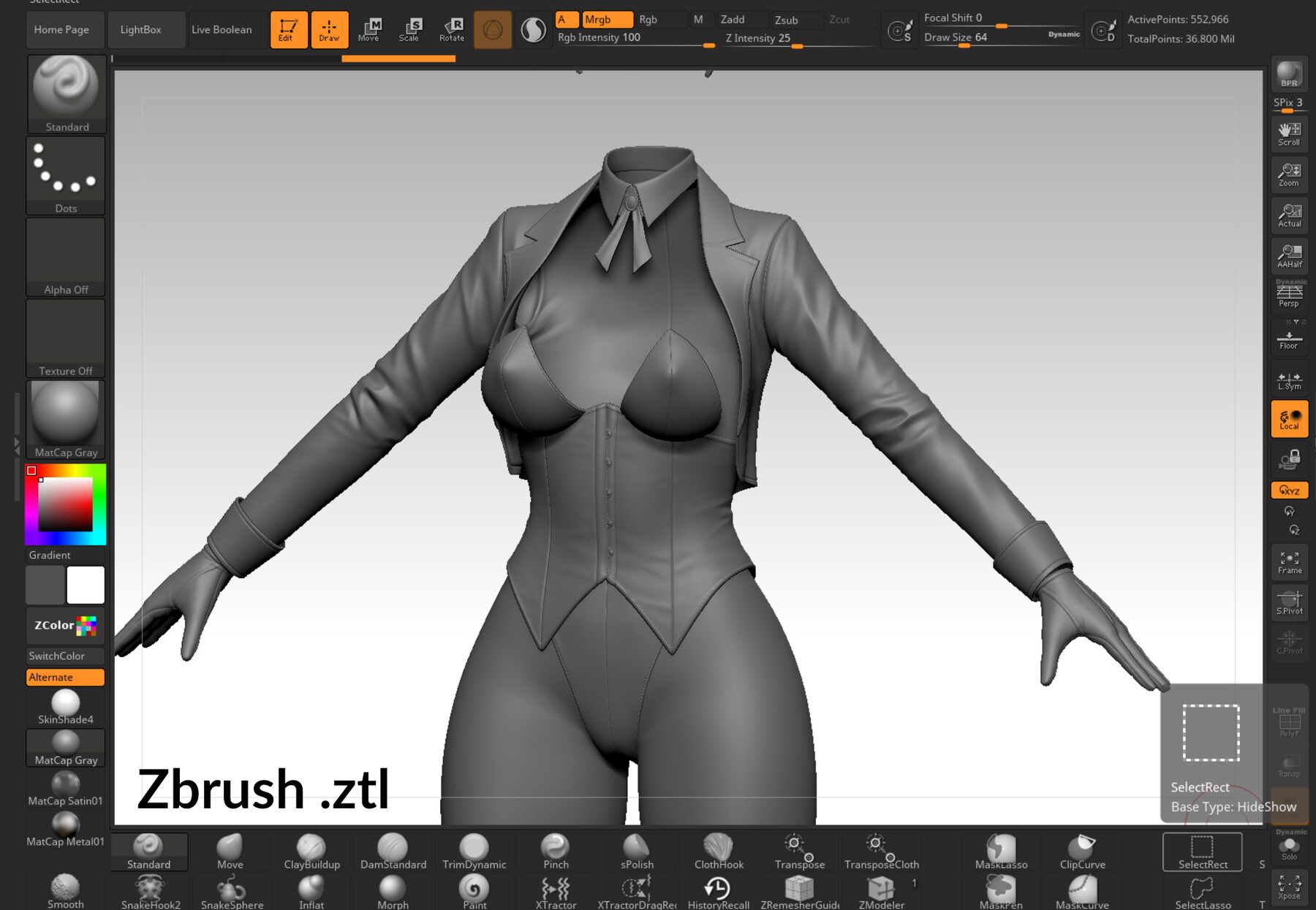1316x910 pixels.
Task: Open the MatCap Gray material selector
Action: 66,420
